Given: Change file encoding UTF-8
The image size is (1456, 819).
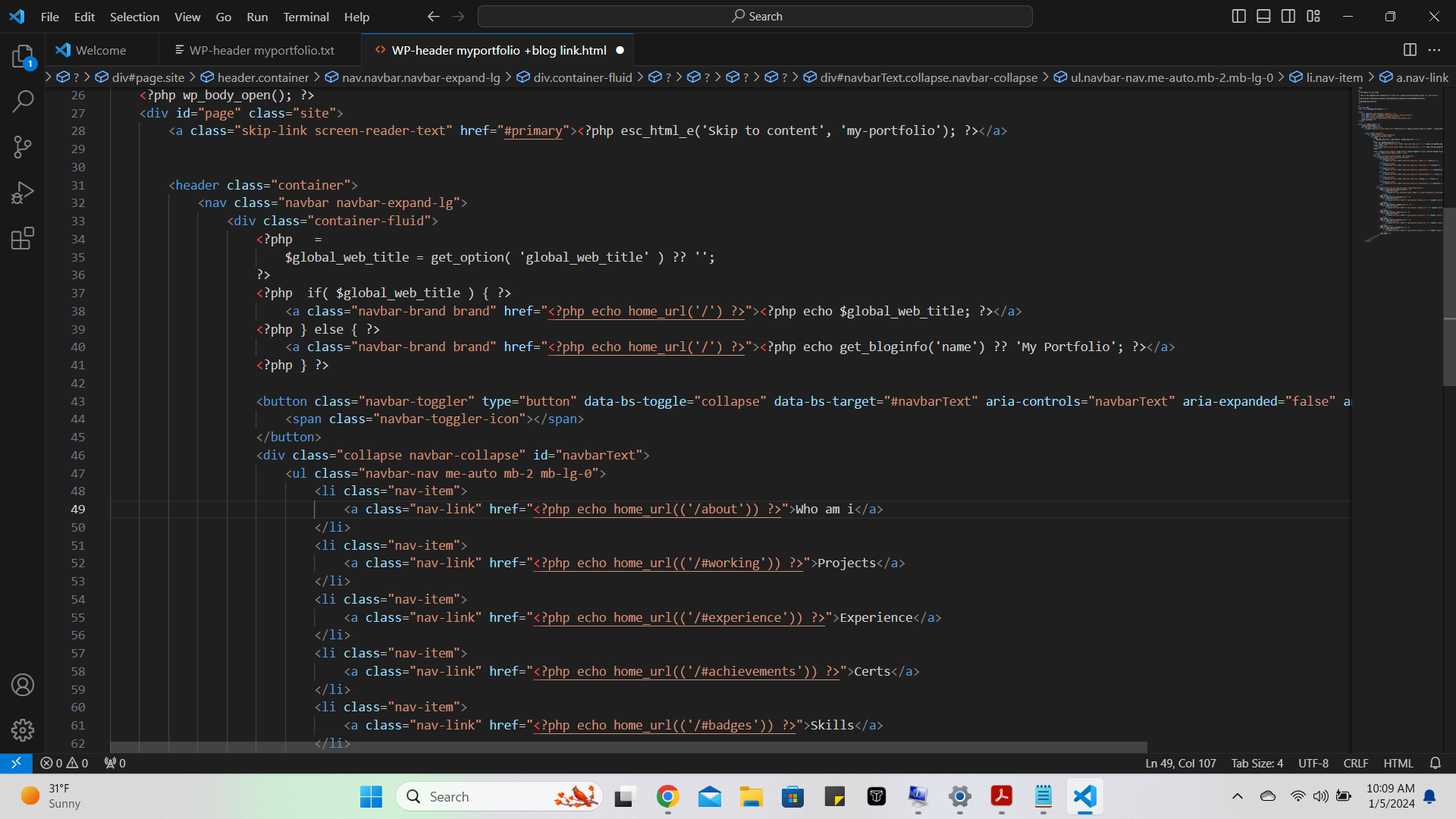Looking at the screenshot, I should pyautogui.click(x=1313, y=763).
